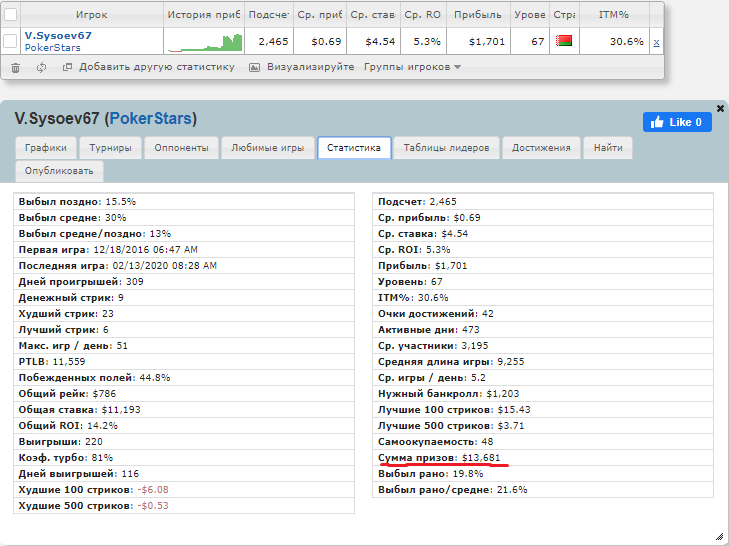Sort by Уровень column header
This screenshot has height=546, width=729.
point(530,14)
